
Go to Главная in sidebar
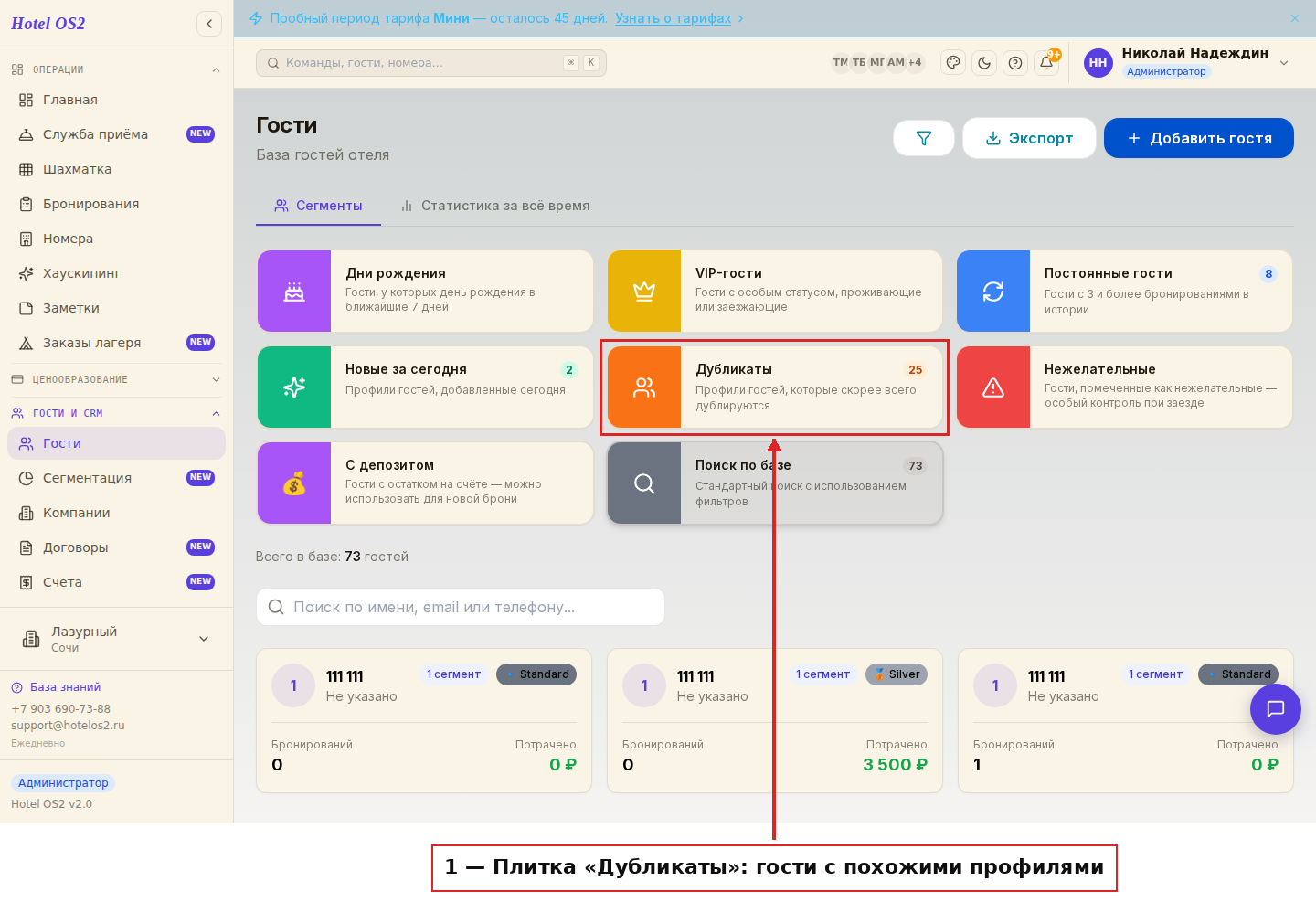(x=116, y=100)
